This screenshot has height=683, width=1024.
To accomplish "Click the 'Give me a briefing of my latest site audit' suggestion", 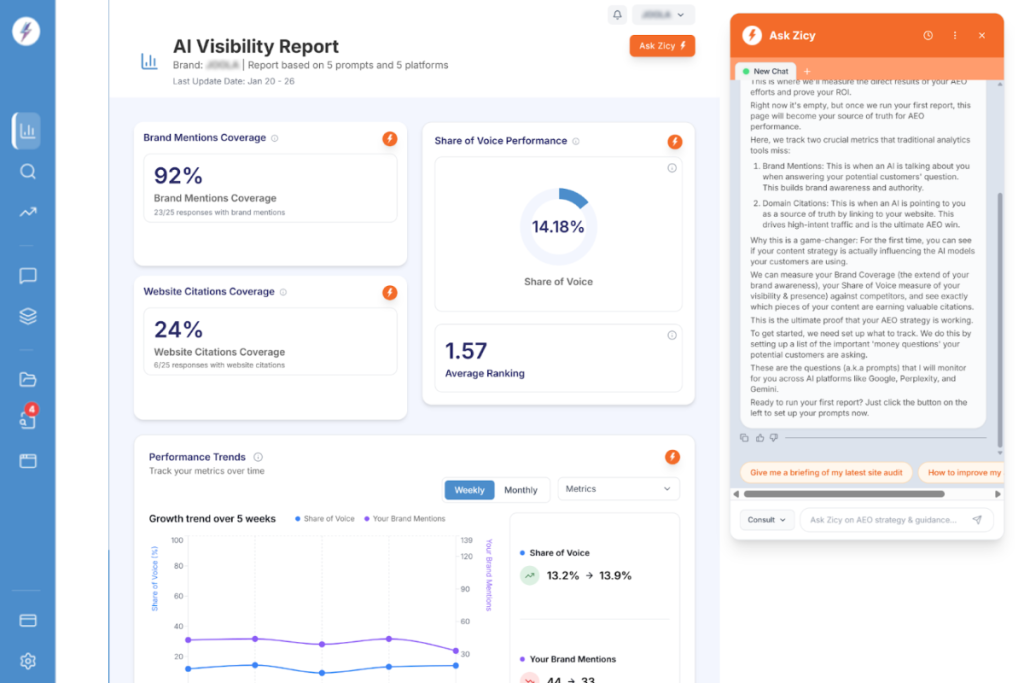I will (x=826, y=473).
